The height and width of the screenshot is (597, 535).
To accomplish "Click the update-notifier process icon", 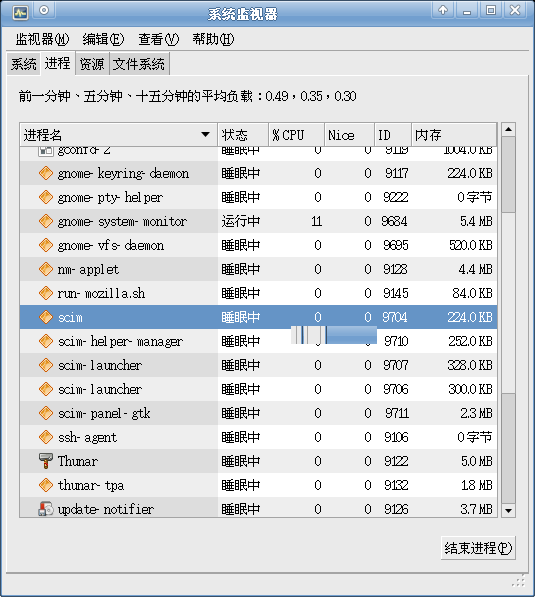I will pyautogui.click(x=46, y=509).
